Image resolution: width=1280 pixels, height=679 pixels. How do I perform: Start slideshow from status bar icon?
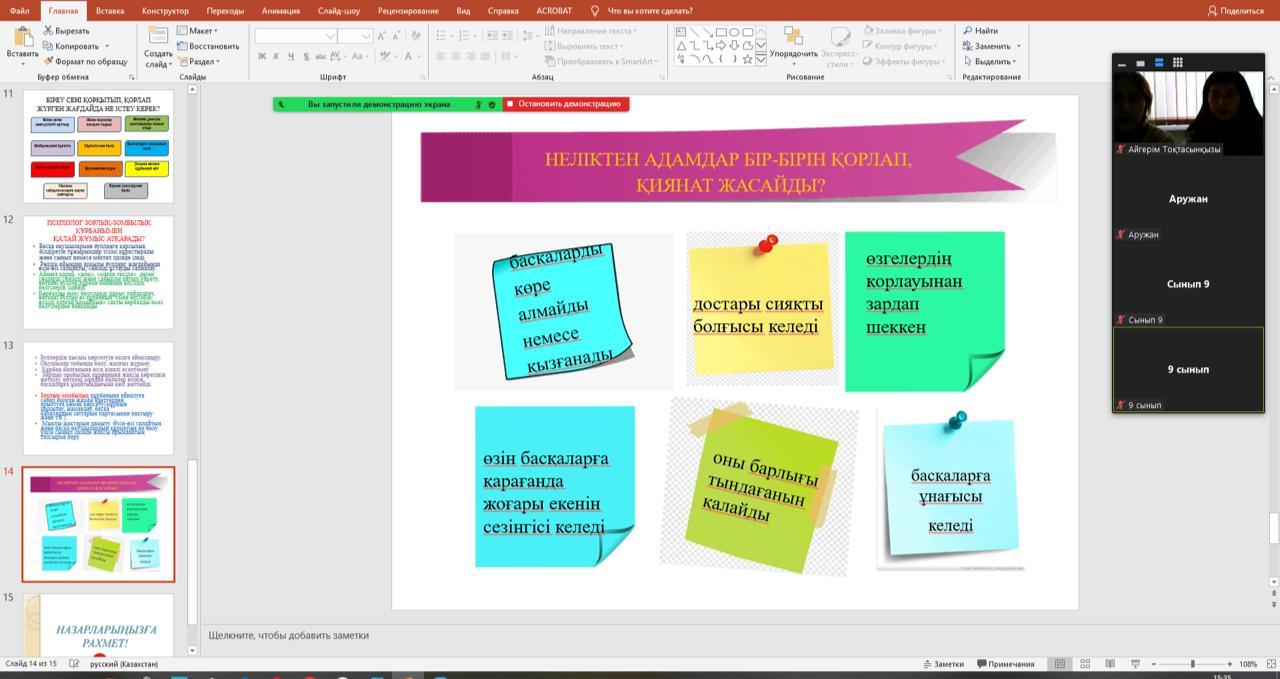click(x=1133, y=664)
